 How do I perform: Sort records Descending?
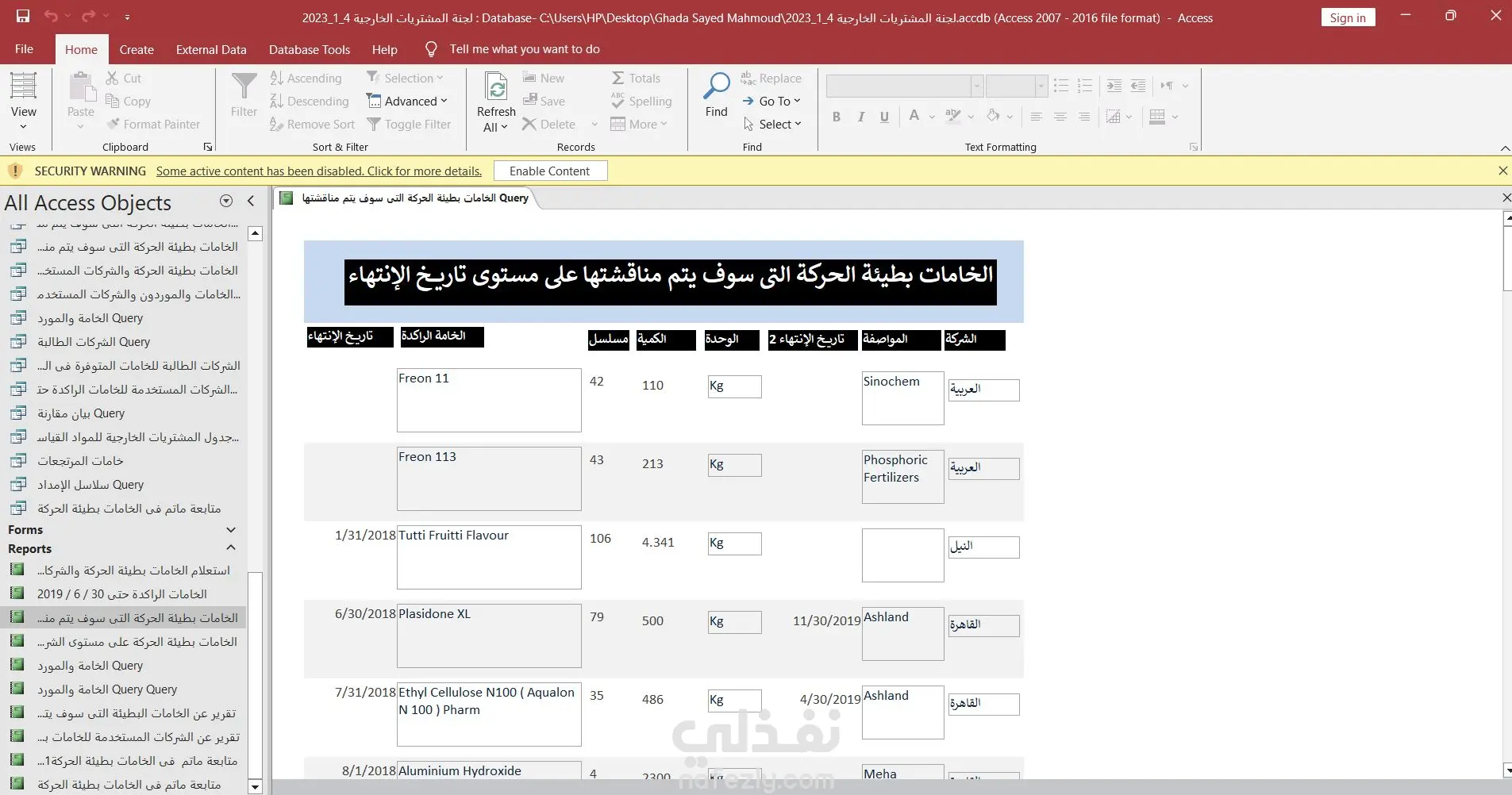(309, 101)
